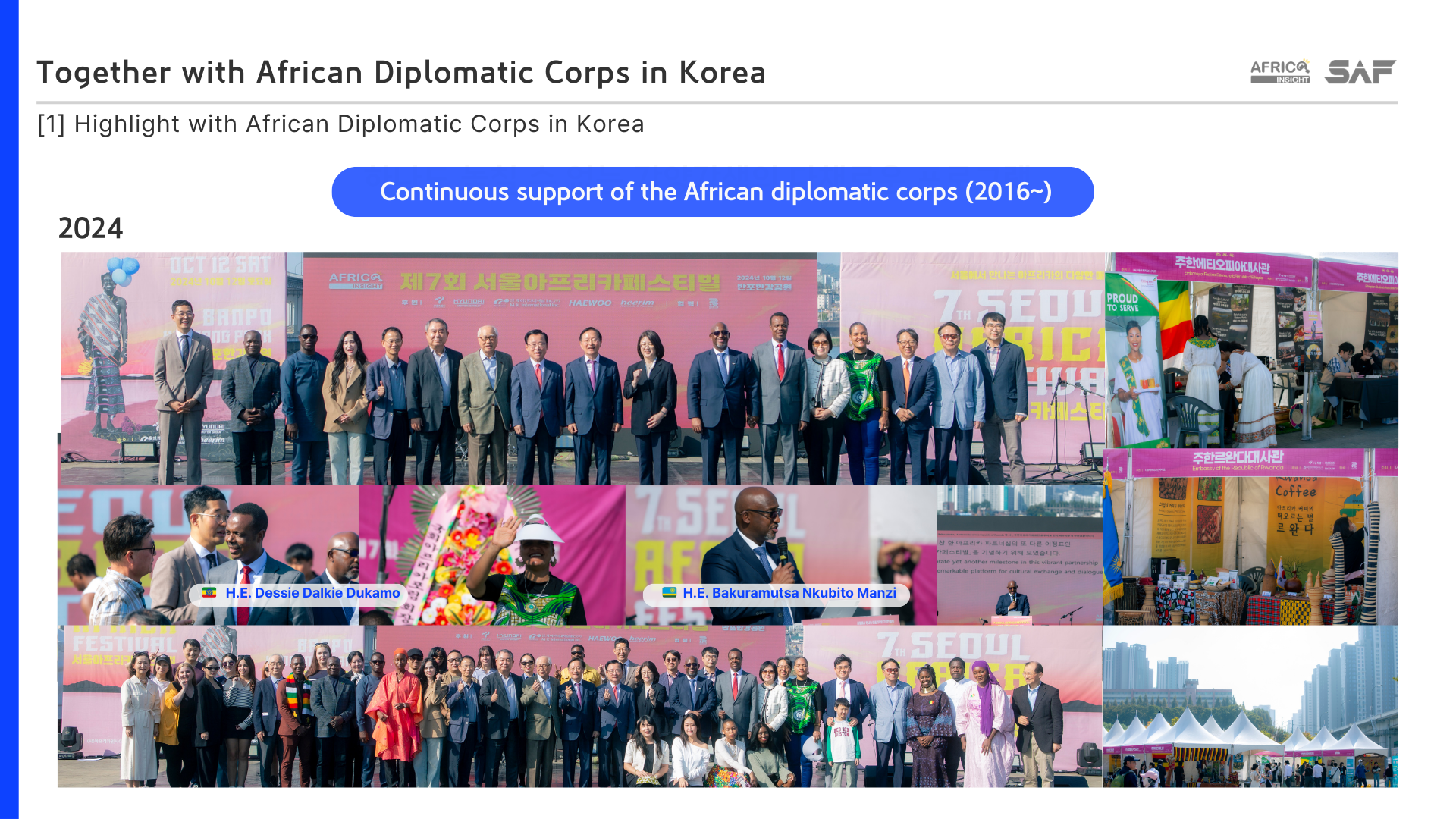The width and height of the screenshot is (1456, 819).
Task: Click the 2024 year heading
Action: tap(90, 228)
